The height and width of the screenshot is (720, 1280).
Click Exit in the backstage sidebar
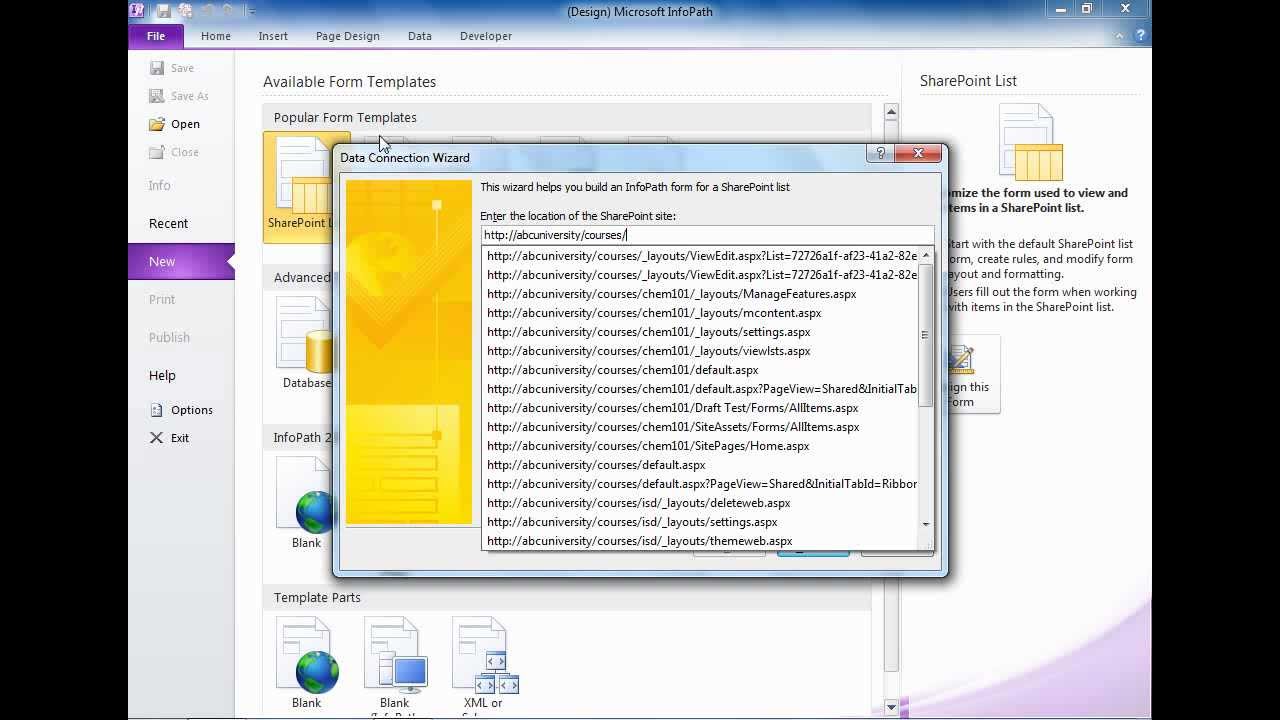(x=181, y=438)
